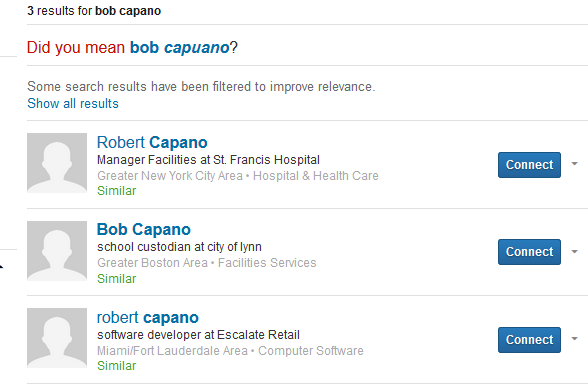The height and width of the screenshot is (387, 588).
Task: Connect with Robert Capano at St. Francis Hospital
Action: [x=529, y=165]
